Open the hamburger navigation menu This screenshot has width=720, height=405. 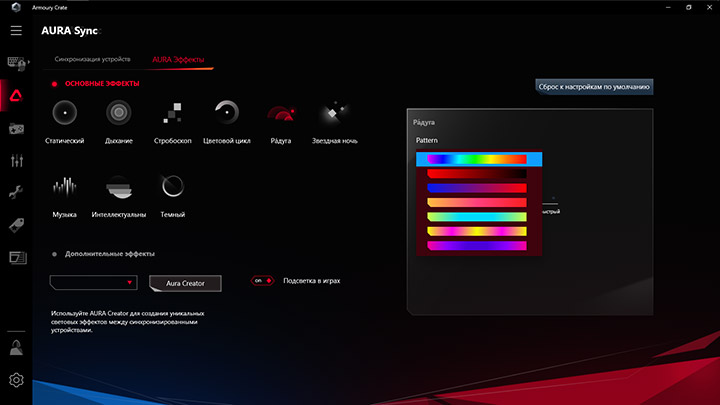click(16, 30)
